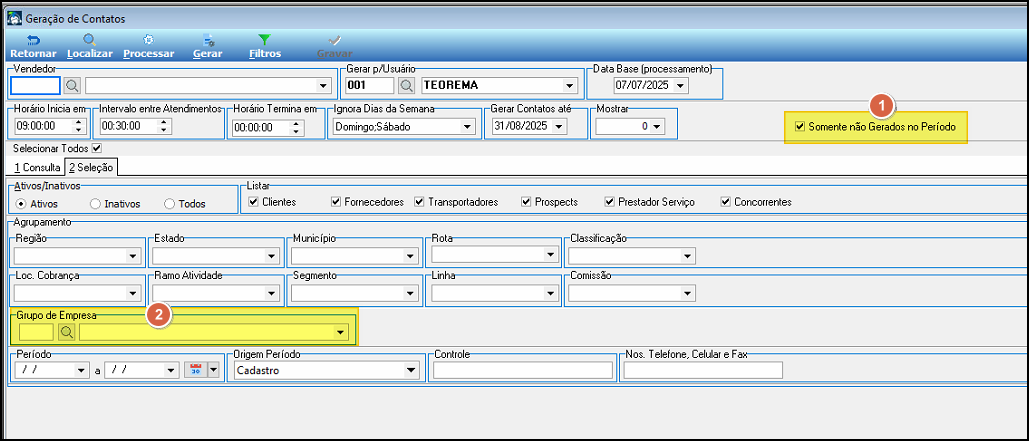Click the Gerar p/Usuário code field 001
The height and width of the screenshot is (441, 1029).
click(x=370, y=85)
